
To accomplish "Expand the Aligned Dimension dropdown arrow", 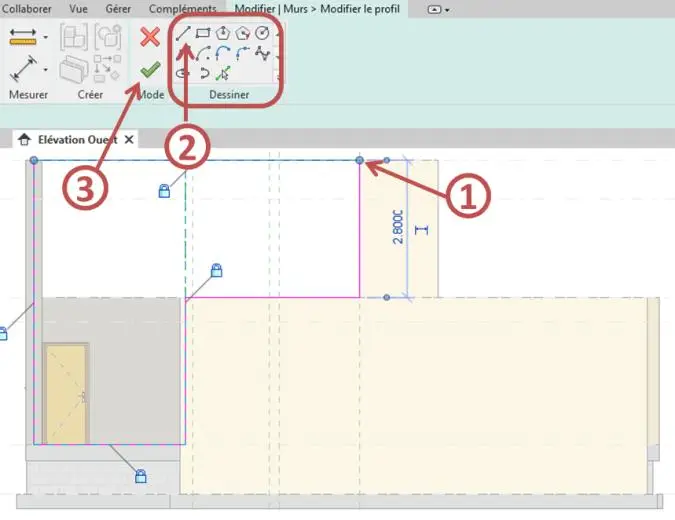I will coord(46,69).
